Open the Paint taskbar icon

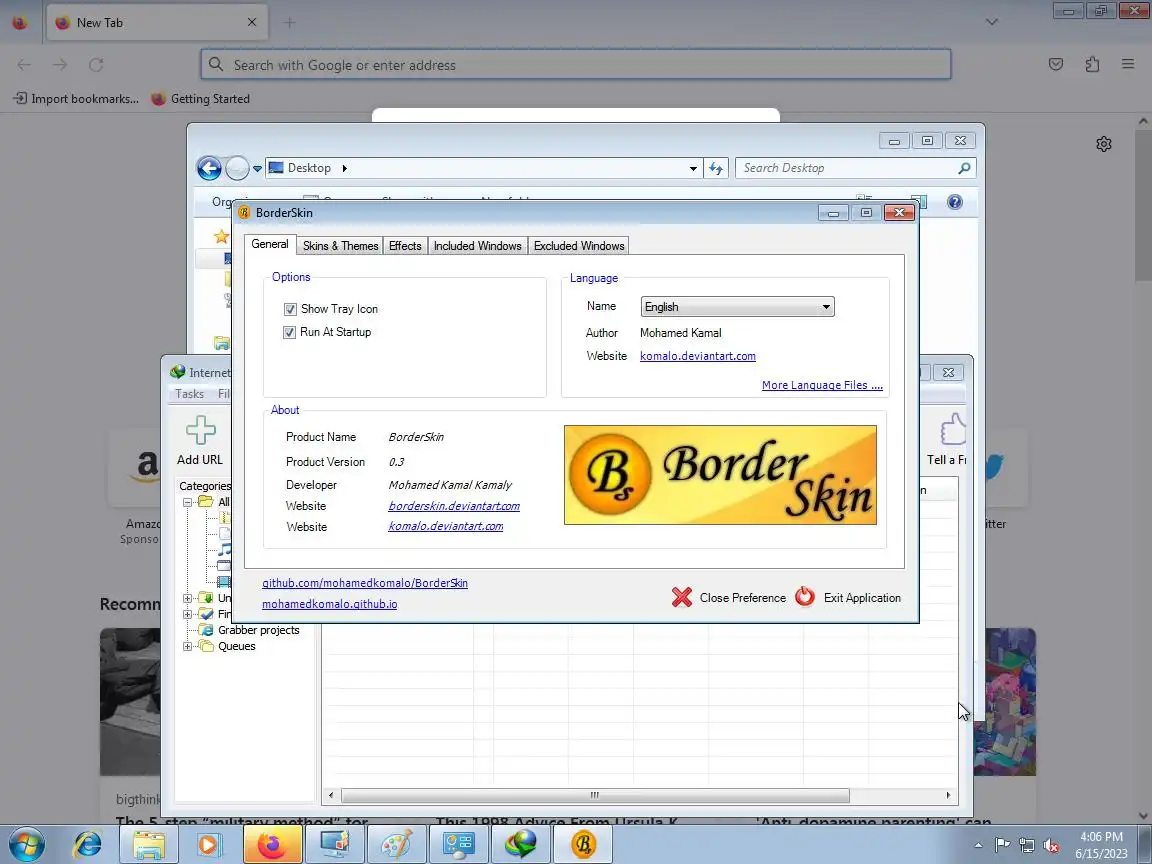click(x=397, y=844)
